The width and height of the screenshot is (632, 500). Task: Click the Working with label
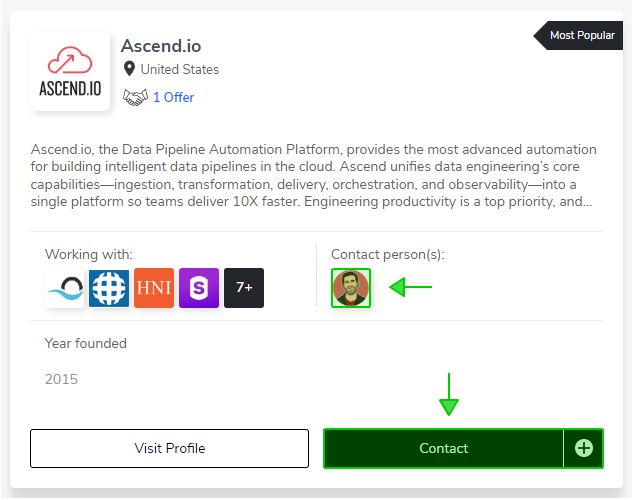click(x=89, y=255)
